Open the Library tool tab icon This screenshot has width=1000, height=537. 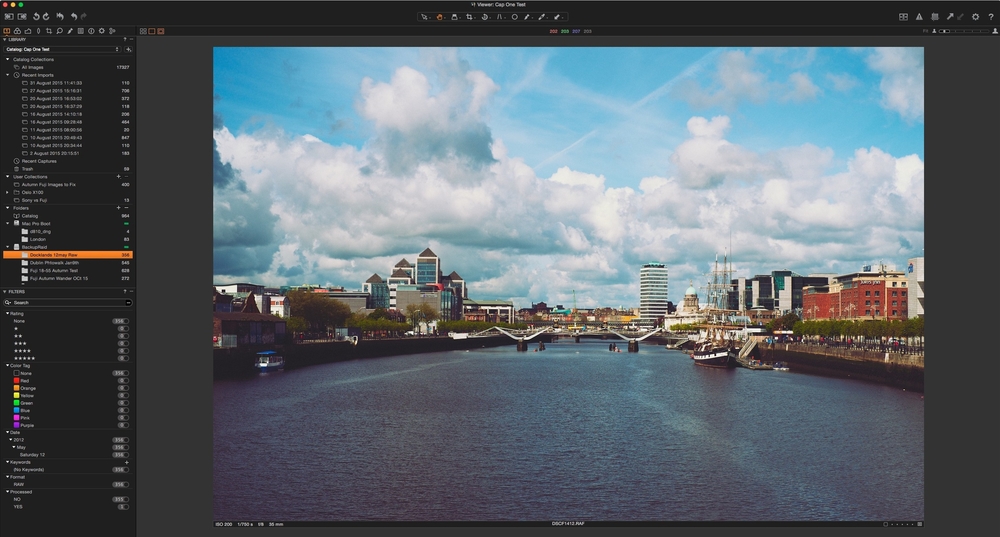pyautogui.click(x=8, y=31)
